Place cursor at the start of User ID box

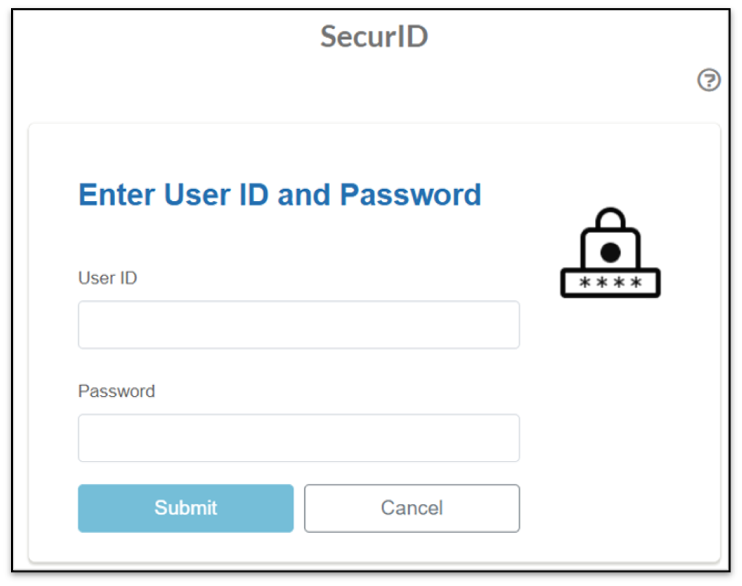click(88, 325)
